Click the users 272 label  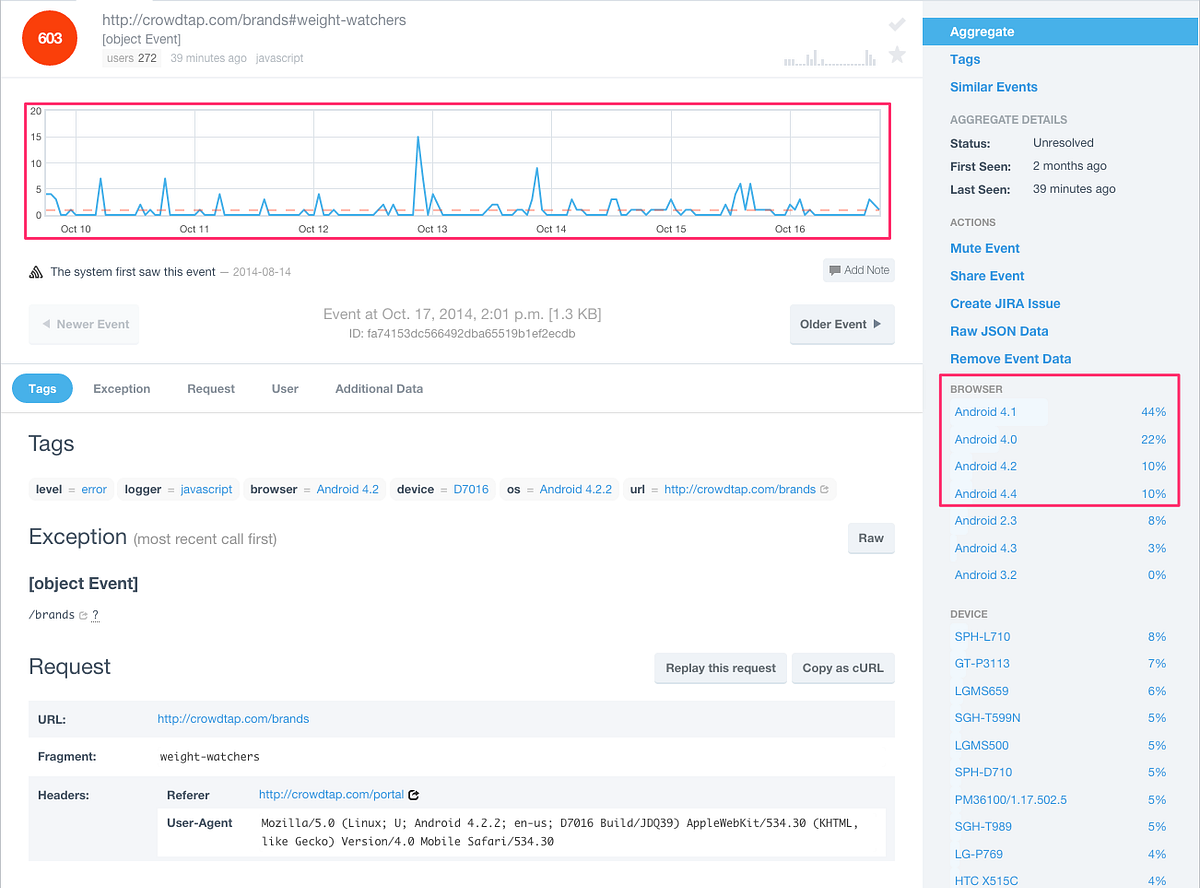click(132, 58)
